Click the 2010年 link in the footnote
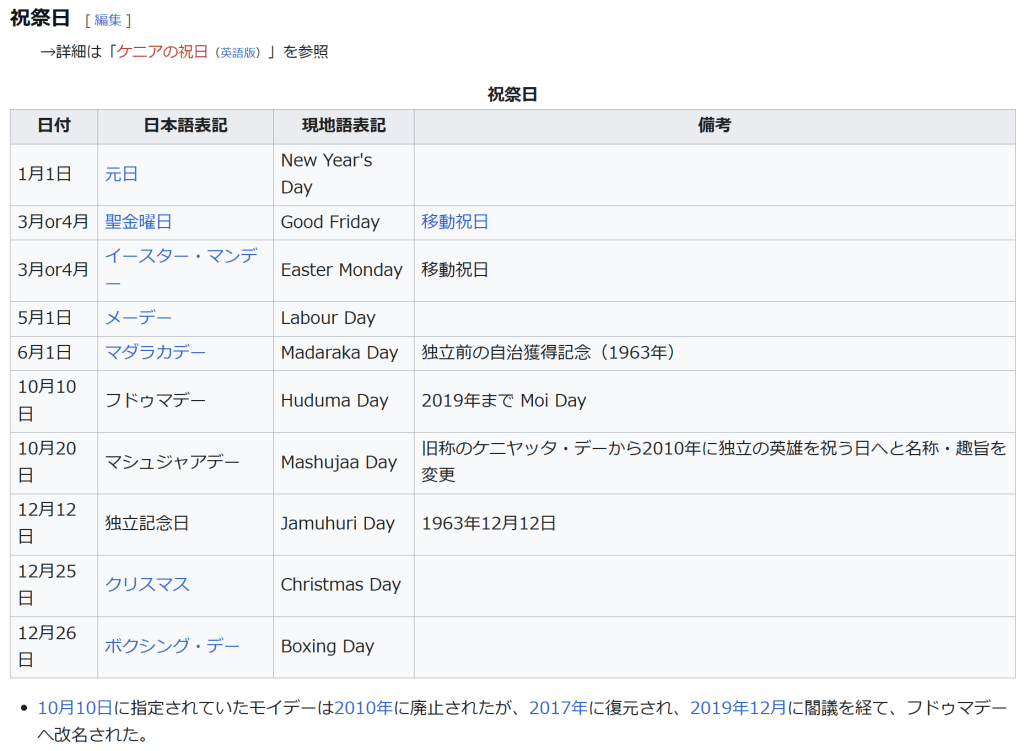This screenshot has height=751, width=1024. 364,708
